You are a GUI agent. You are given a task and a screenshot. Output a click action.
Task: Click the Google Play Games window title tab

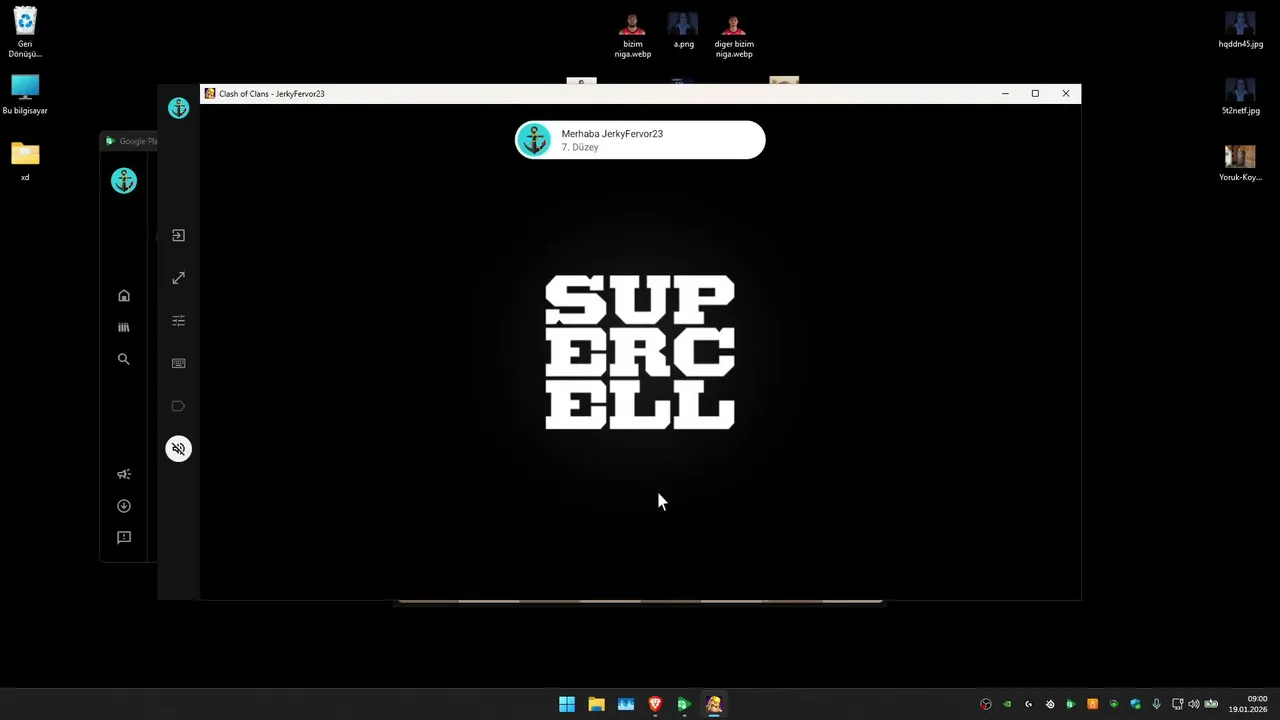tap(131, 141)
